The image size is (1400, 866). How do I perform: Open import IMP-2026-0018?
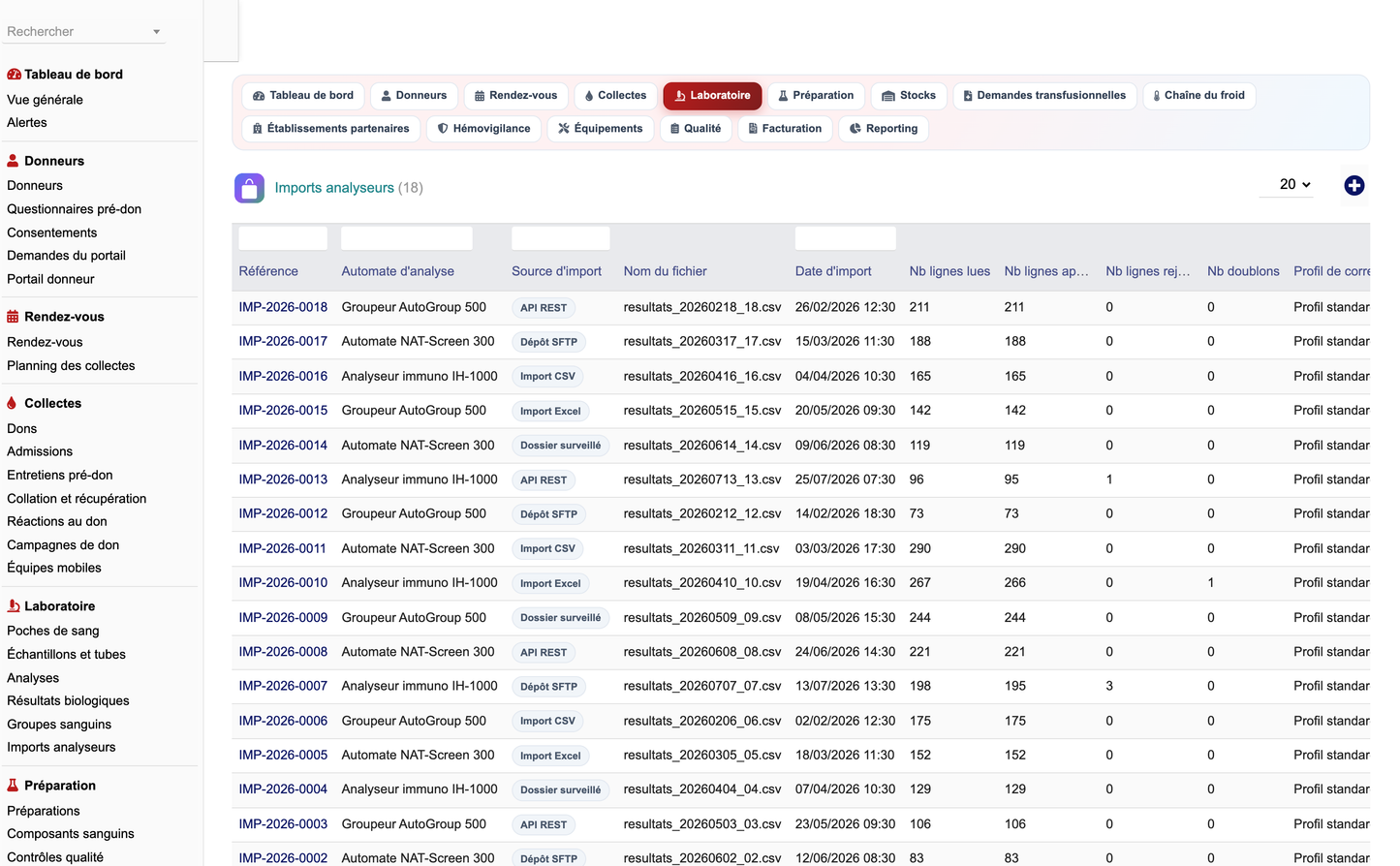[283, 307]
